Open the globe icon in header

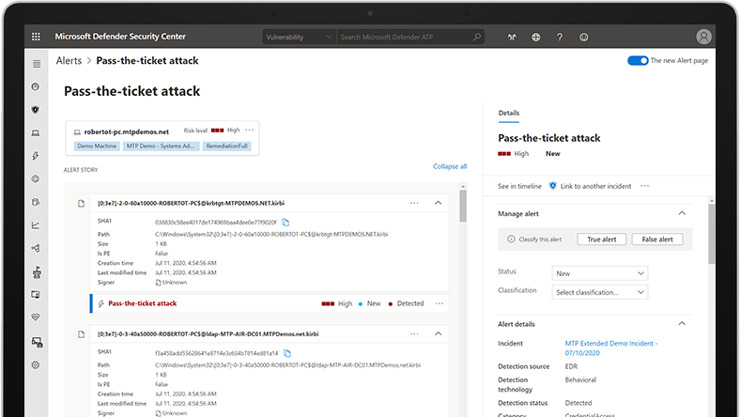536,37
